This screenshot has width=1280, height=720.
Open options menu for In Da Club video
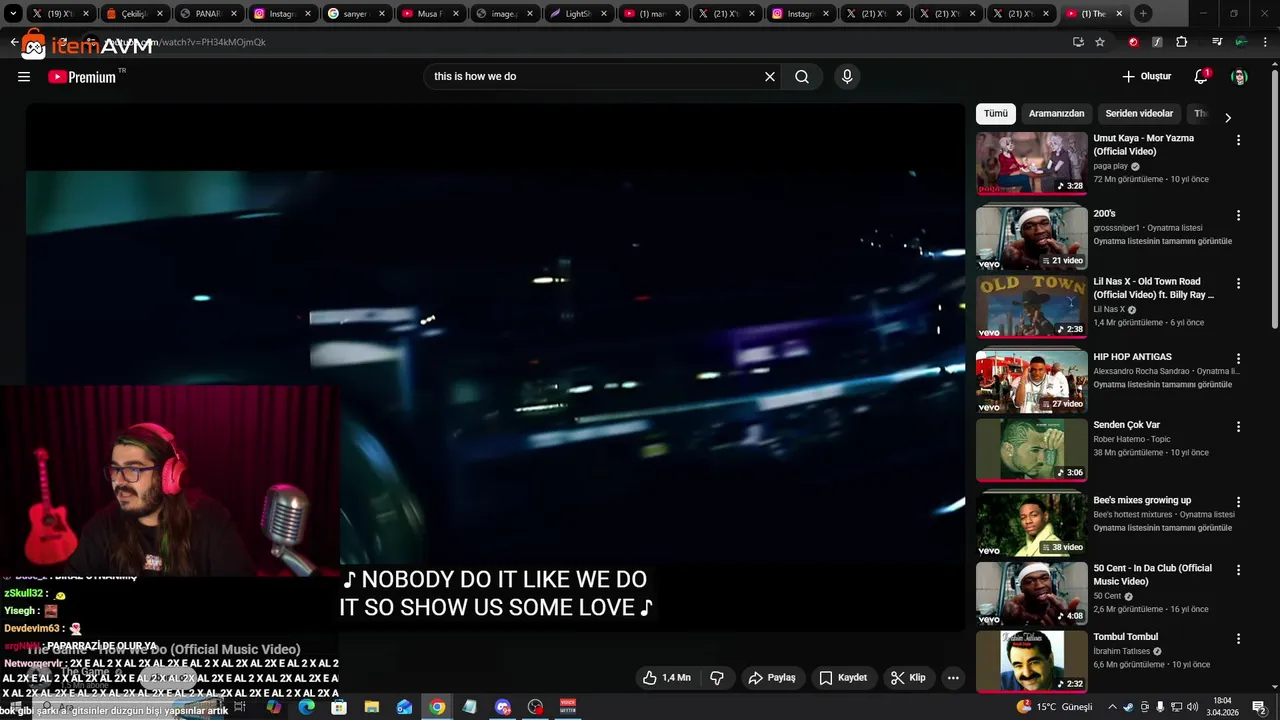click(1238, 570)
